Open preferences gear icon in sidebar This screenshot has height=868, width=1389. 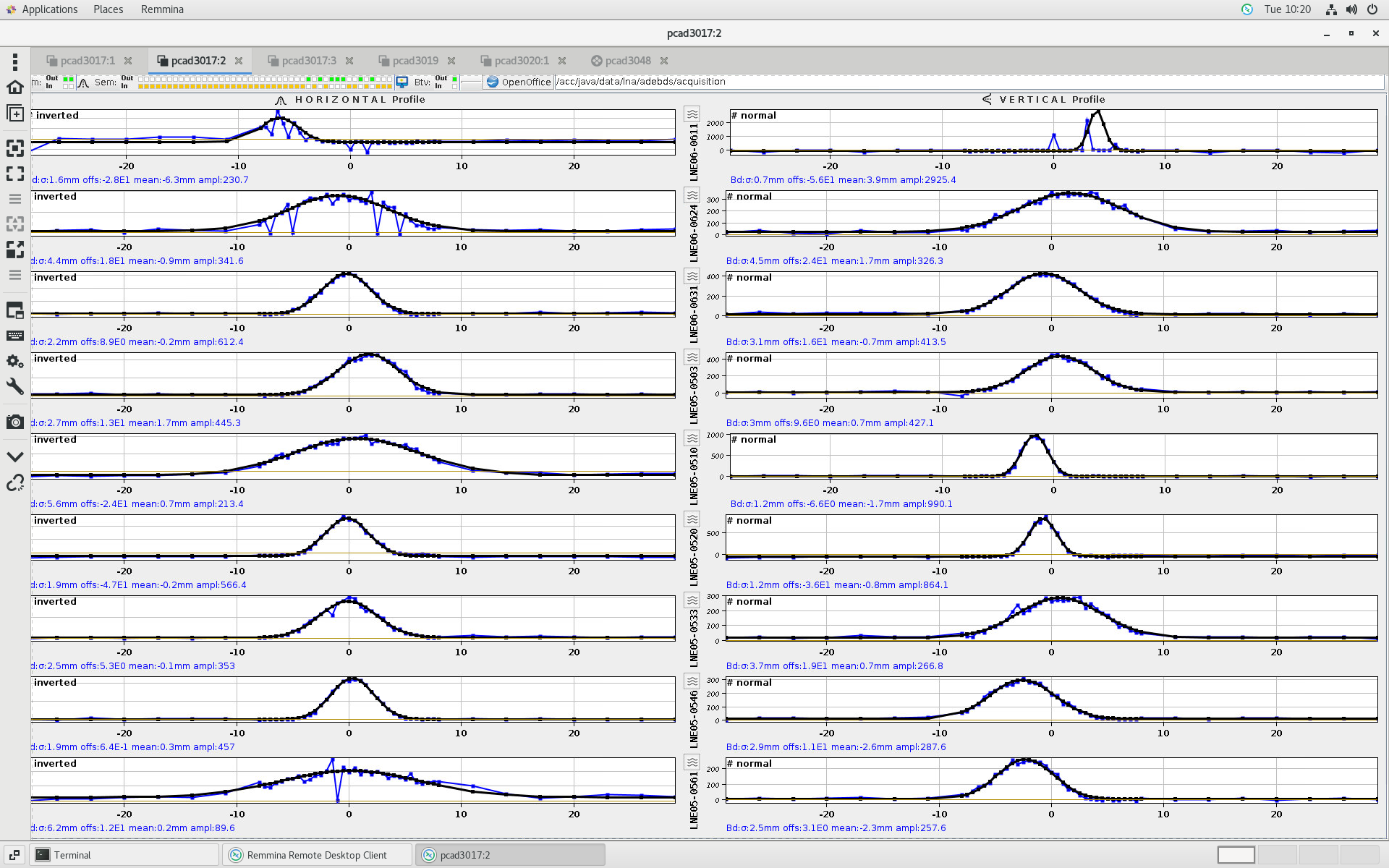point(14,361)
